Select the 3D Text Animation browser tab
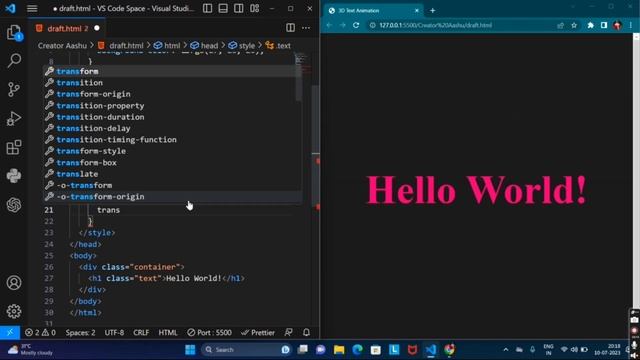 tap(373, 11)
